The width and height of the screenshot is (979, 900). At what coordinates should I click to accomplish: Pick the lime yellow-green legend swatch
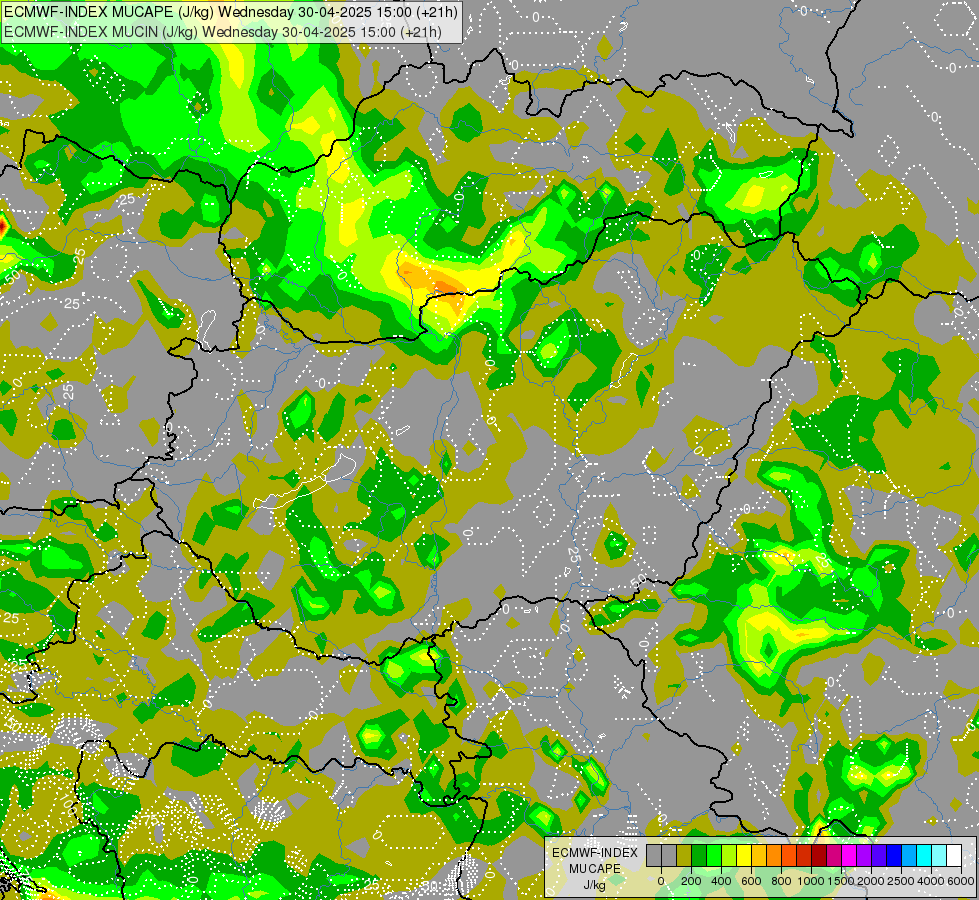(x=729, y=855)
